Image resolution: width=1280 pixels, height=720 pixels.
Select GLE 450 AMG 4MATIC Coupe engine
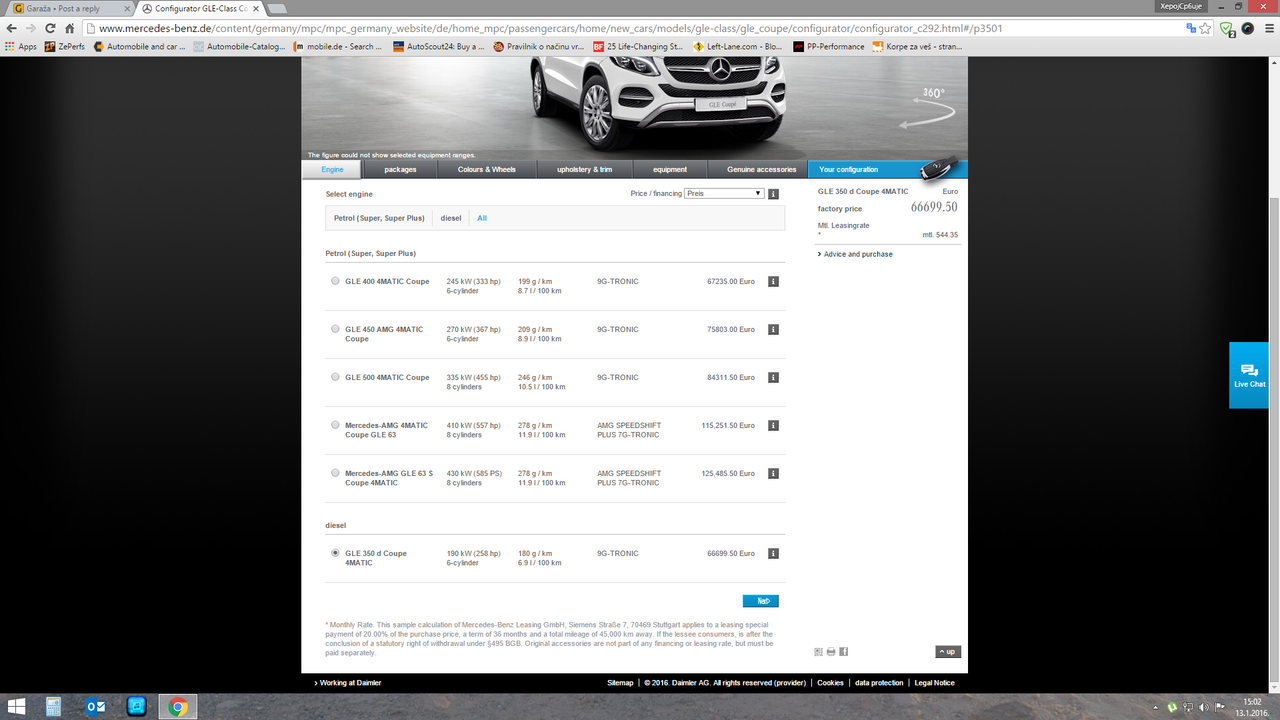pyautogui.click(x=335, y=329)
